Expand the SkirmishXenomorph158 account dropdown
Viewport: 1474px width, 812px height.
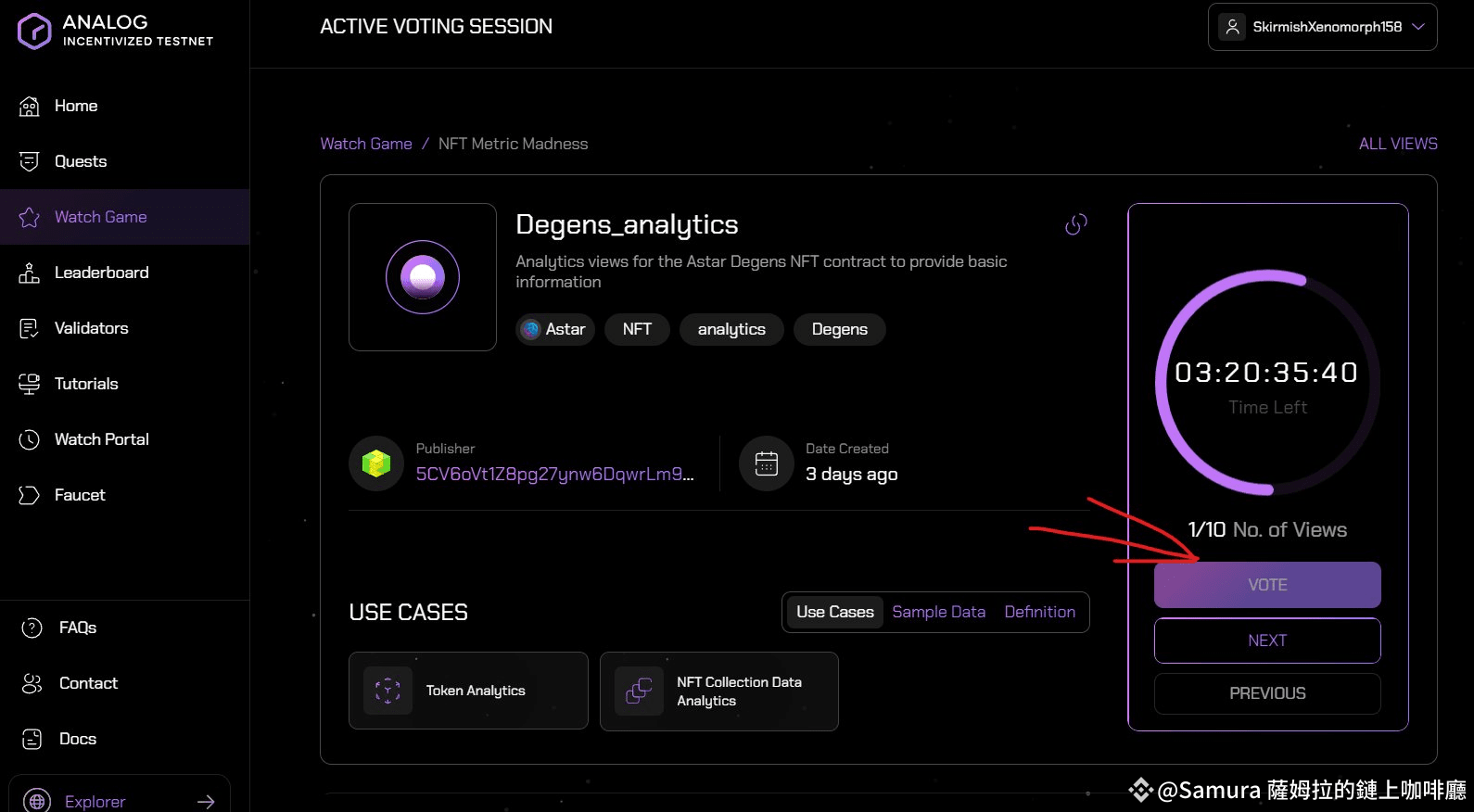[x=1417, y=27]
